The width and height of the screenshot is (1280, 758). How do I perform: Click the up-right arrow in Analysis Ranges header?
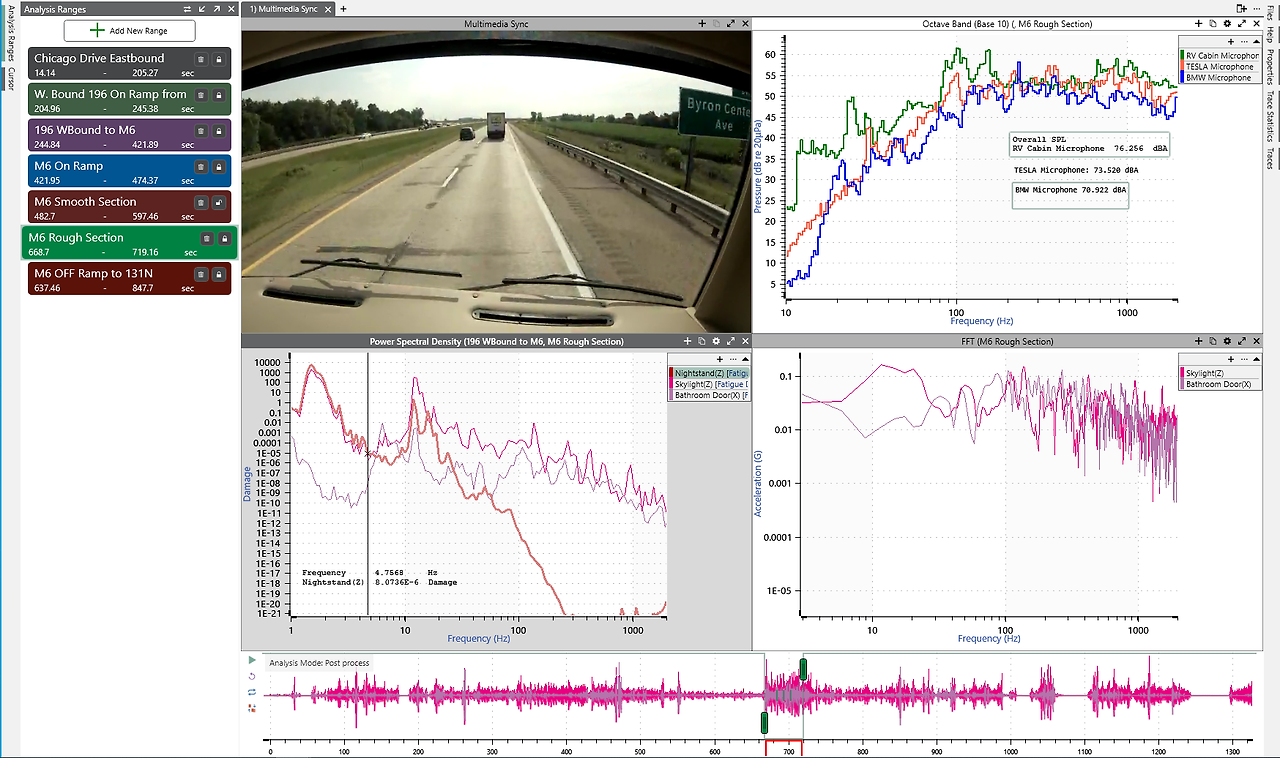[216, 8]
